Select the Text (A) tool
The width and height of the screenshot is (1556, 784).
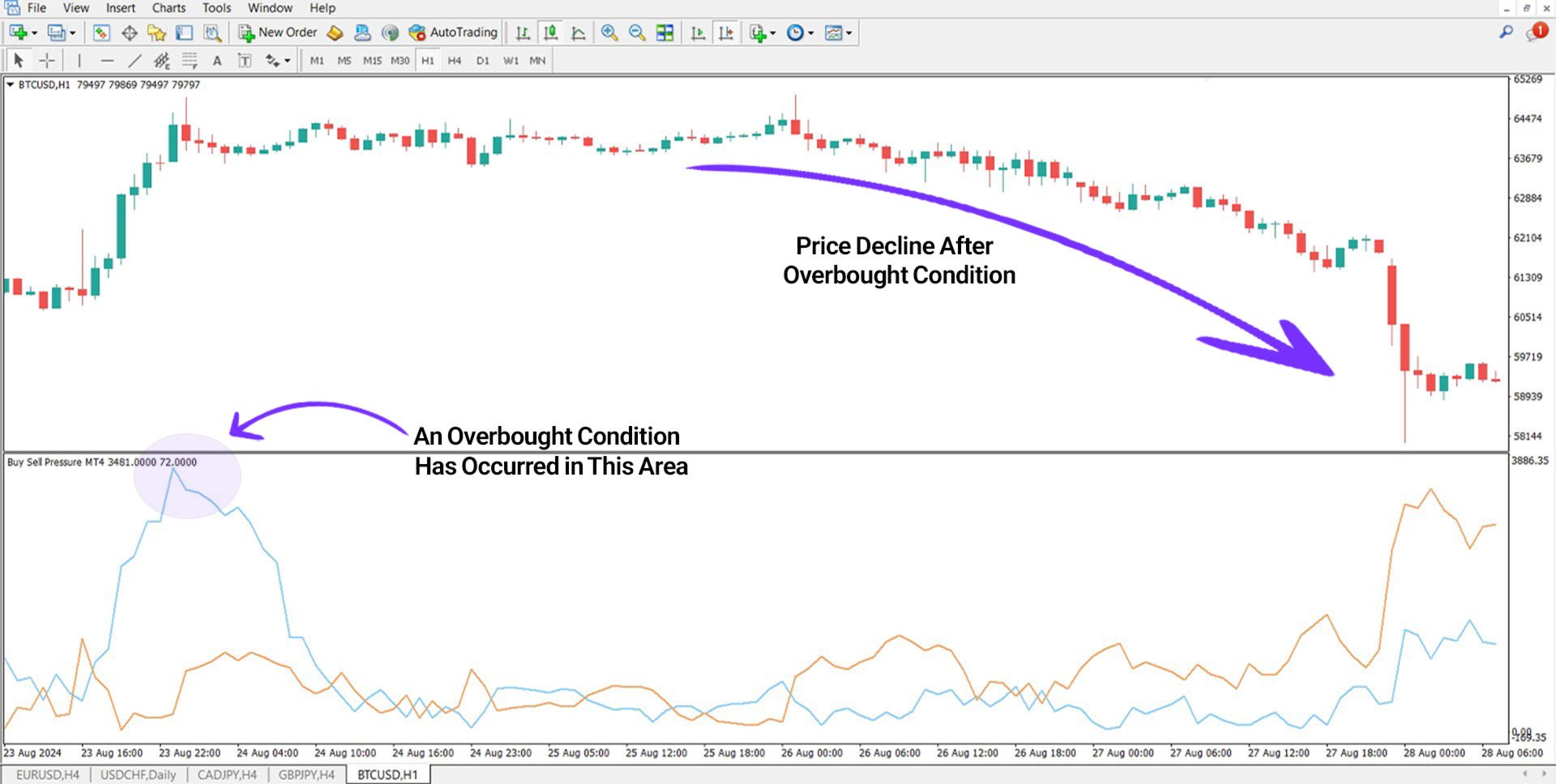click(x=216, y=61)
